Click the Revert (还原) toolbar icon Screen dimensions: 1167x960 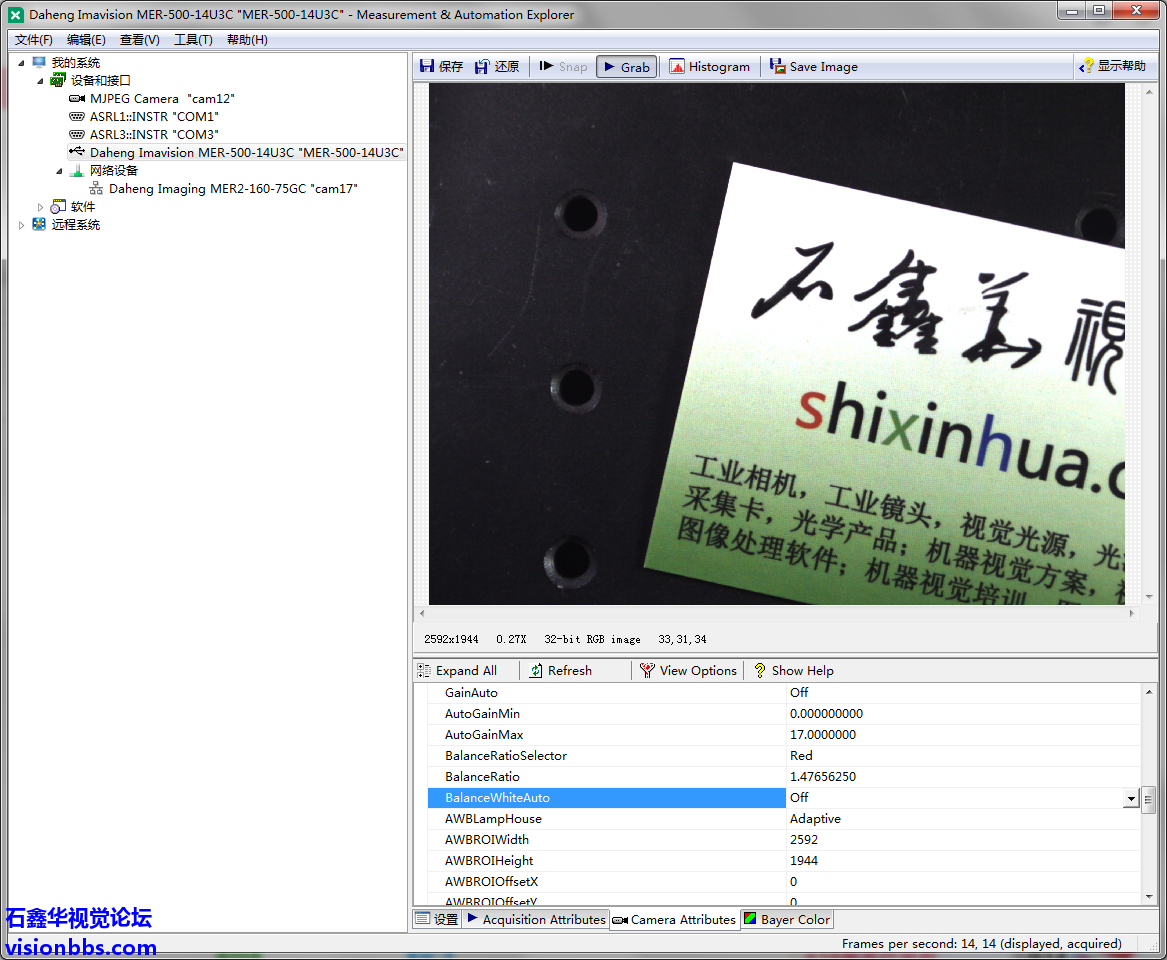483,67
